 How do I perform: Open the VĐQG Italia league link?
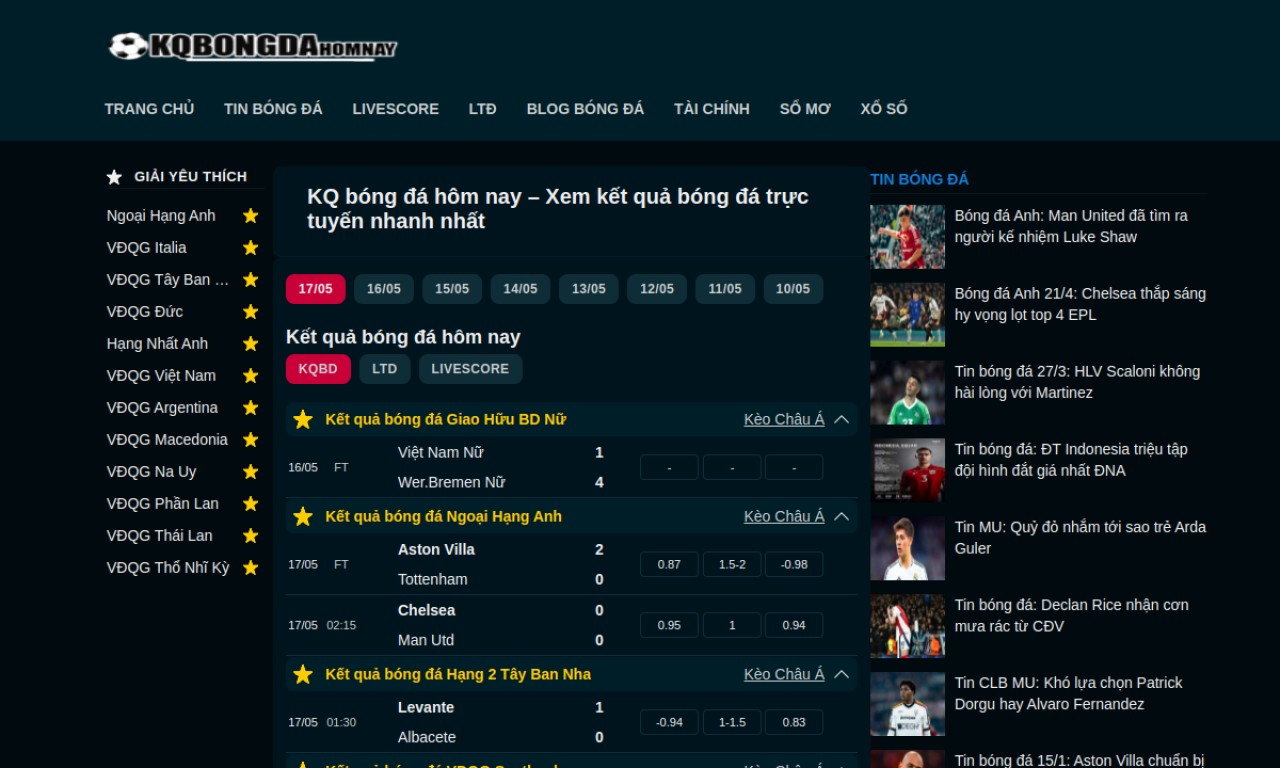147,248
